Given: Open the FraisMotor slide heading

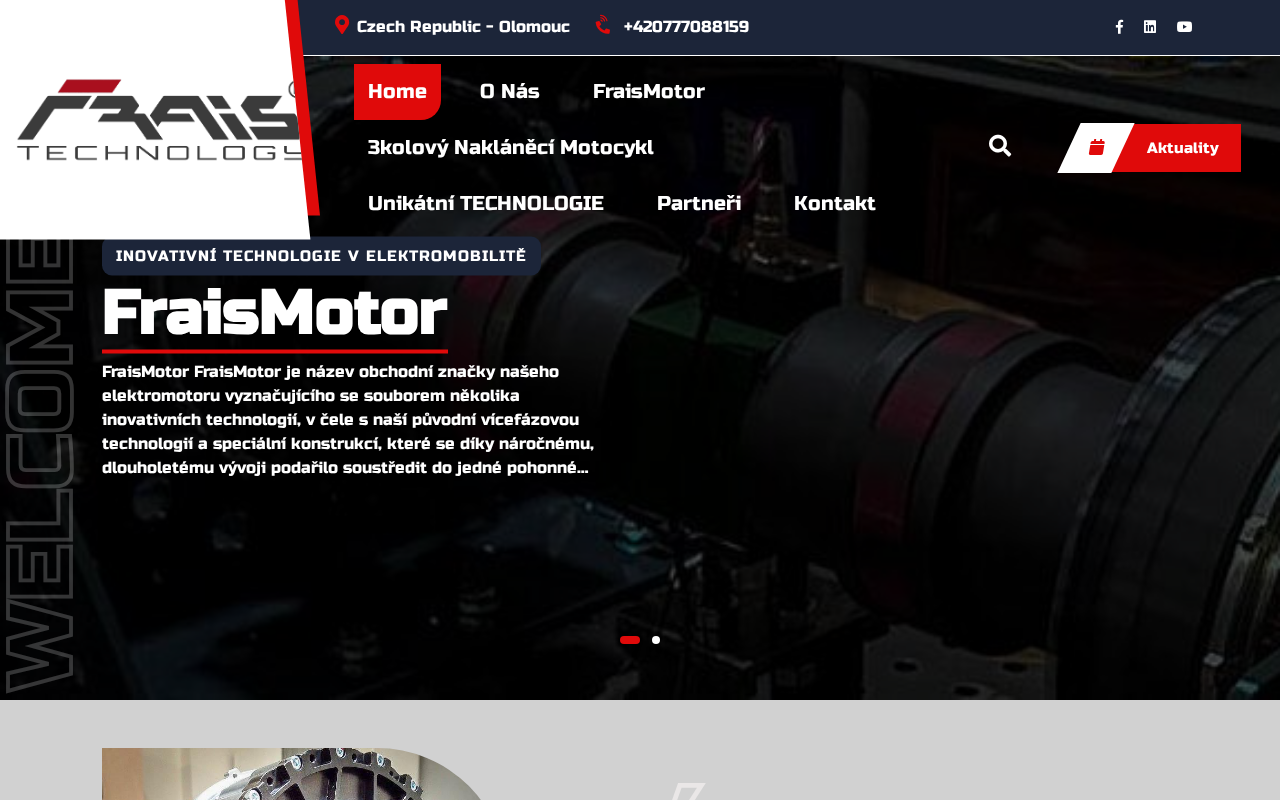Looking at the screenshot, I should click(275, 314).
